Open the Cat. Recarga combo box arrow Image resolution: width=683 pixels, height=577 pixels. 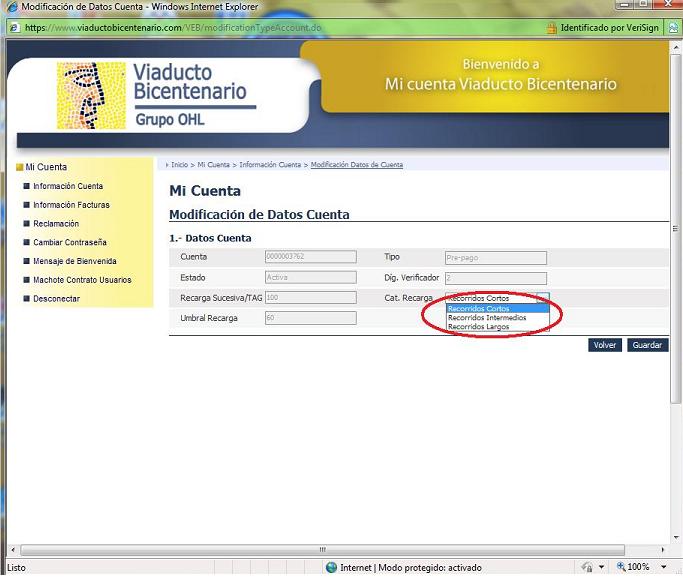tap(543, 298)
